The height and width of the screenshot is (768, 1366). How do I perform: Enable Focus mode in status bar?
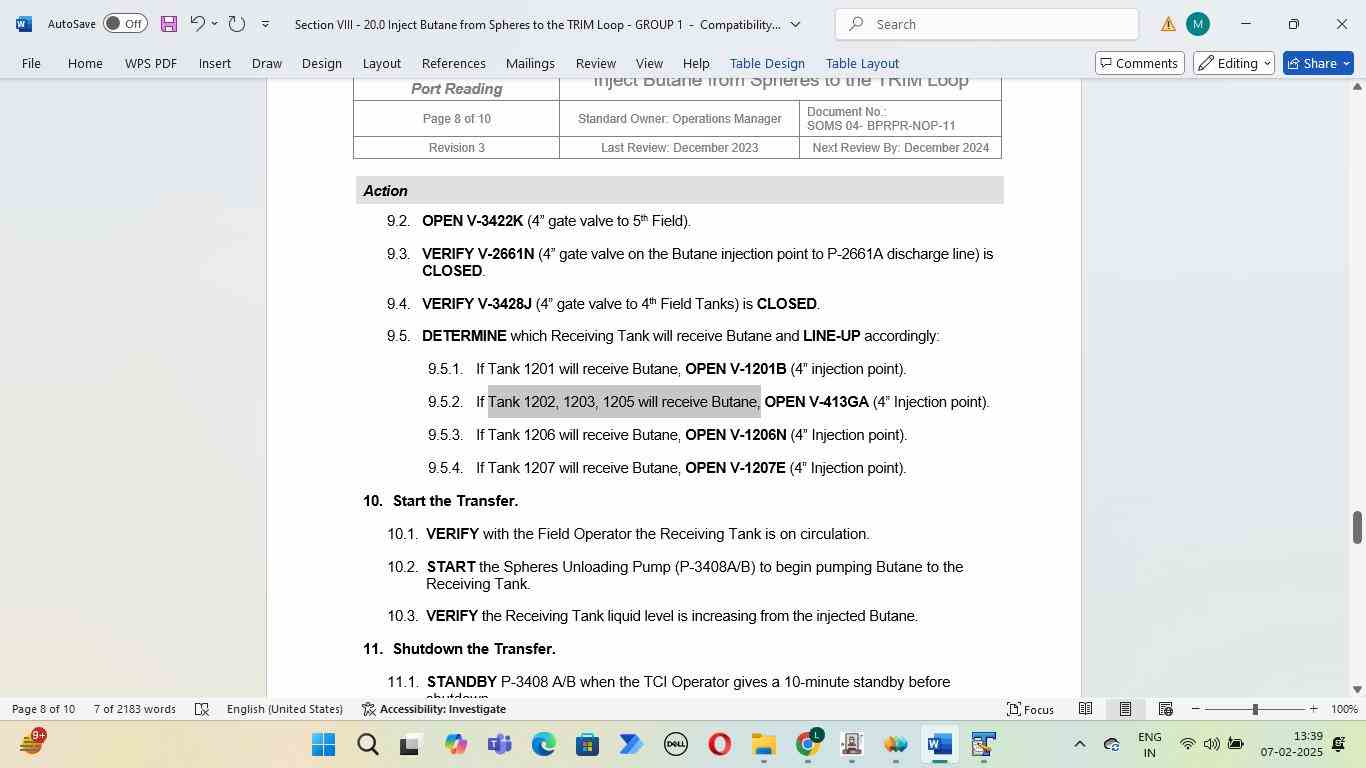coord(1030,709)
